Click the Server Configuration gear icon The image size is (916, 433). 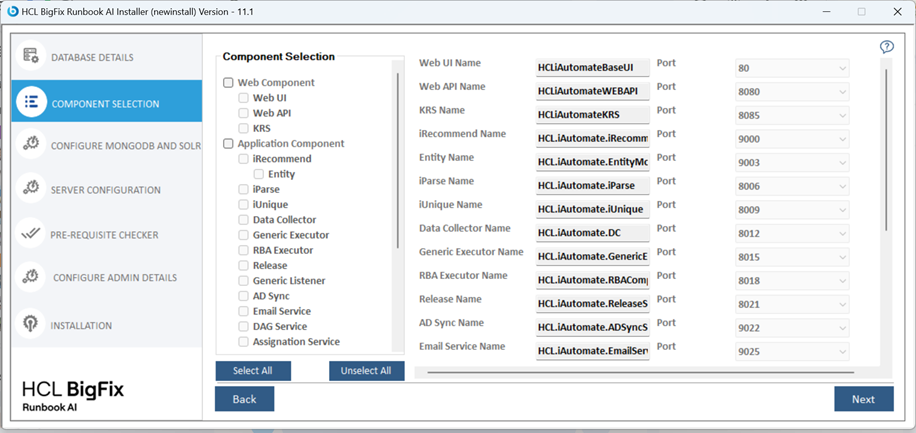click(31, 188)
